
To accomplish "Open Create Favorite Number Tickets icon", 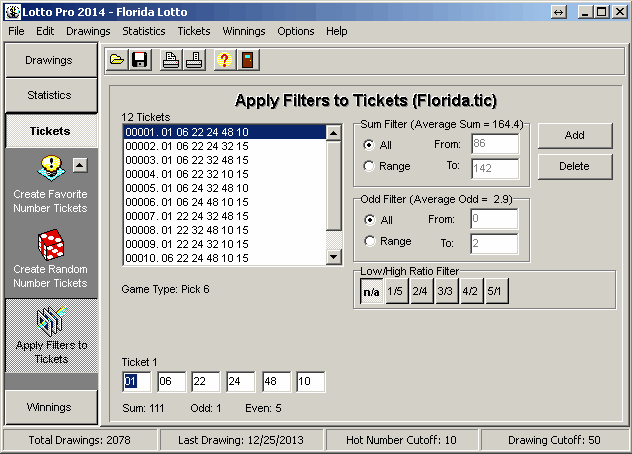I will (x=51, y=168).
